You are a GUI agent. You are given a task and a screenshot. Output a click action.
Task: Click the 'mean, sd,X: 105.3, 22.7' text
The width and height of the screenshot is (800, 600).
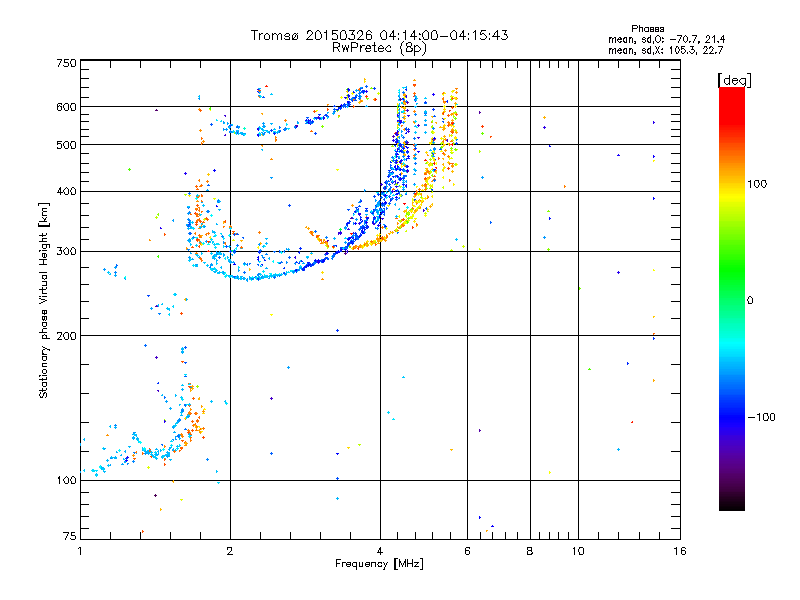coord(665,51)
